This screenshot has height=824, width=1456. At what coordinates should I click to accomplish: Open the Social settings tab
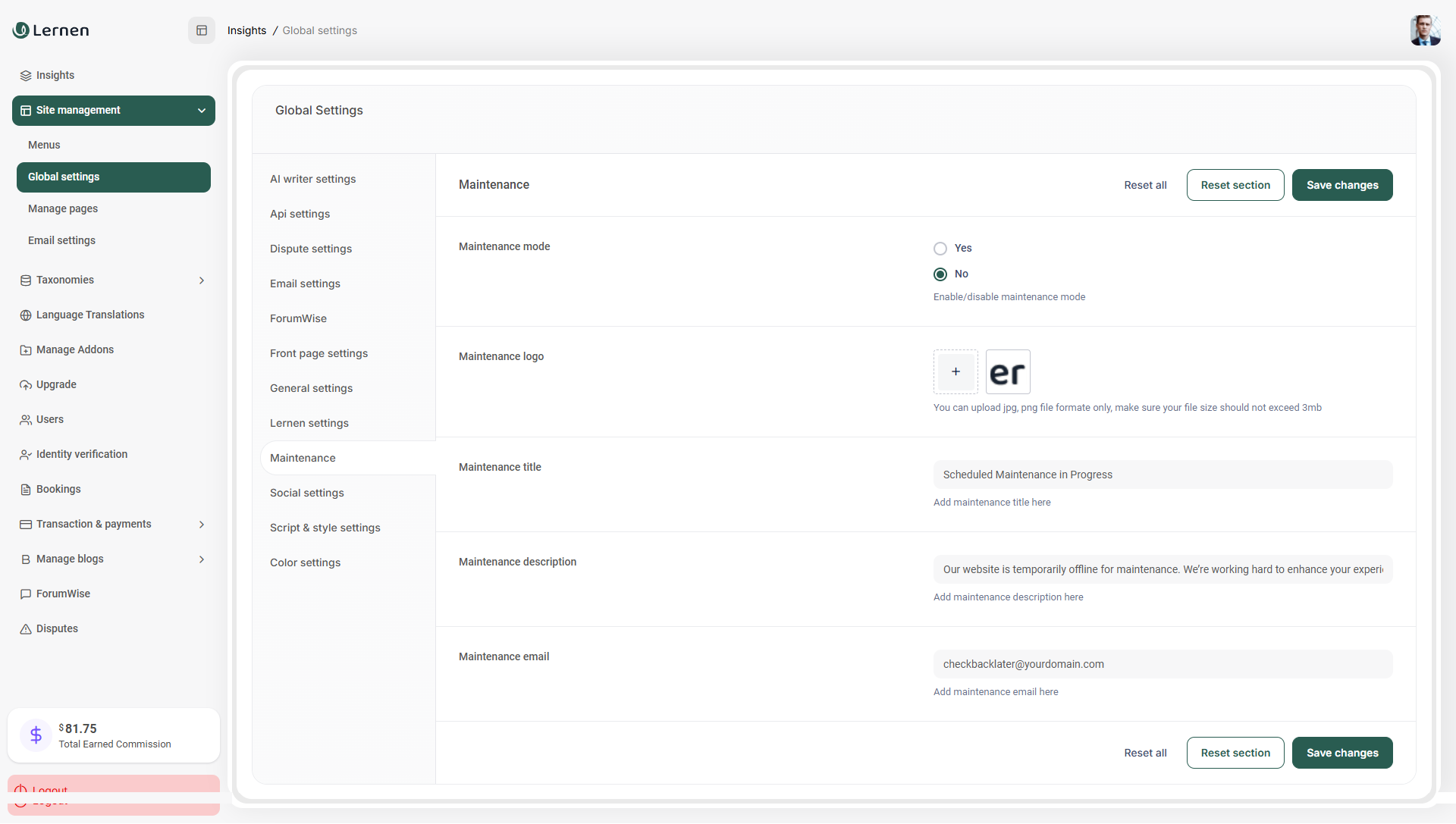pos(307,493)
